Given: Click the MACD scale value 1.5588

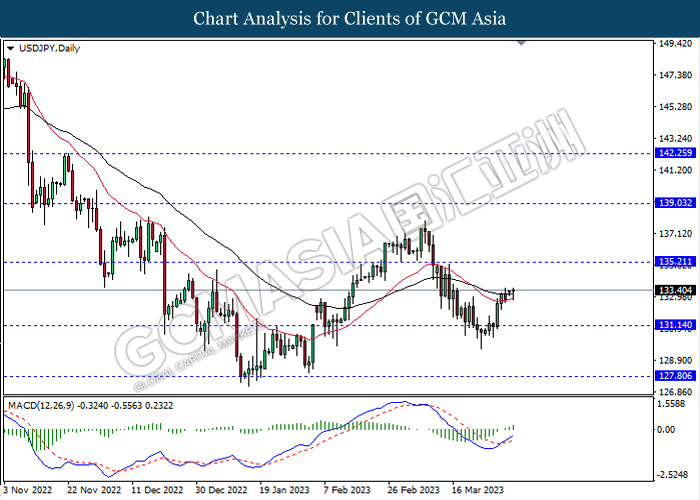Looking at the screenshot, I should (672, 404).
